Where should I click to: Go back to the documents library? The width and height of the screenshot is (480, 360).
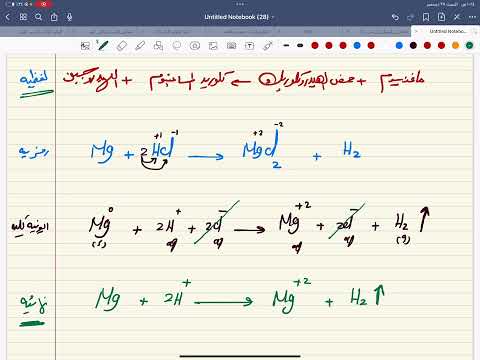pos(8,17)
